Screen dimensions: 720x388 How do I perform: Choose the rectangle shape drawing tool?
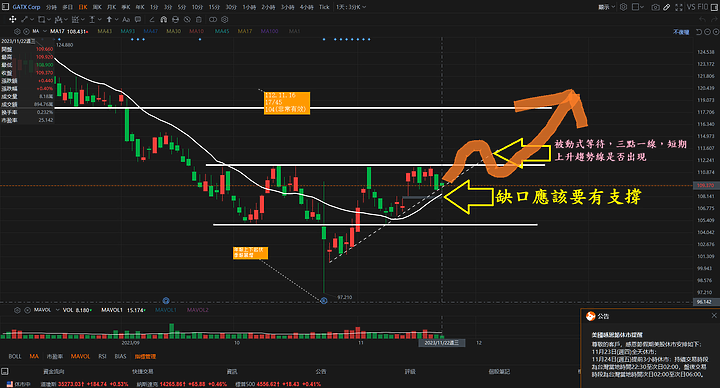41,19
